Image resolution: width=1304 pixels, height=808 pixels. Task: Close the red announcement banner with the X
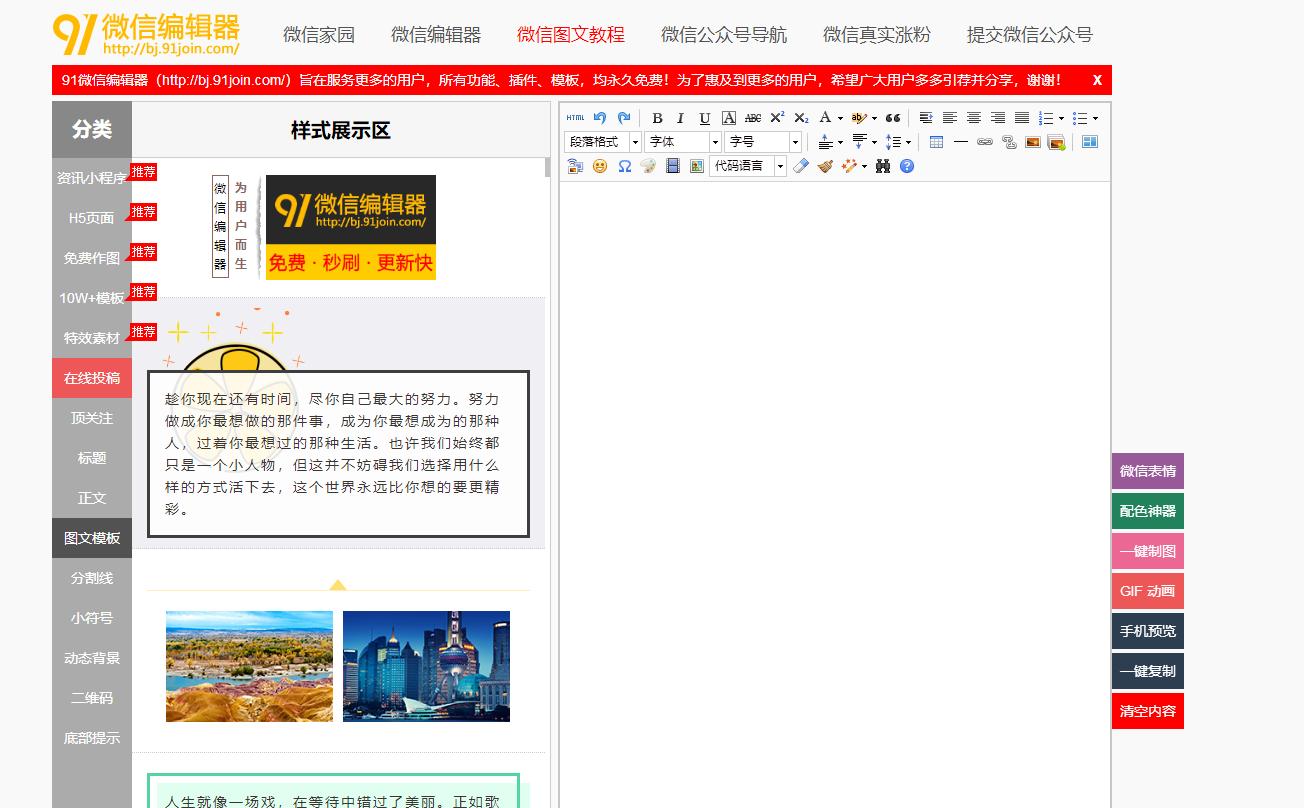click(1097, 80)
